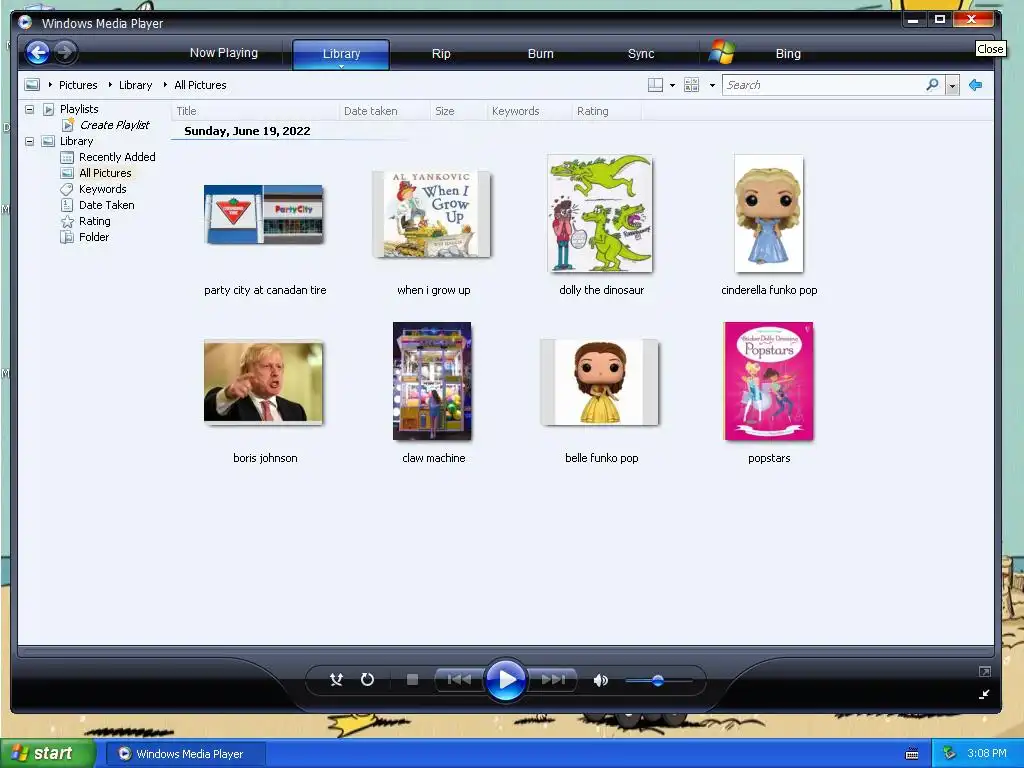Image resolution: width=1024 pixels, height=768 pixels.
Task: Toggle repeat mode
Action: (x=367, y=680)
